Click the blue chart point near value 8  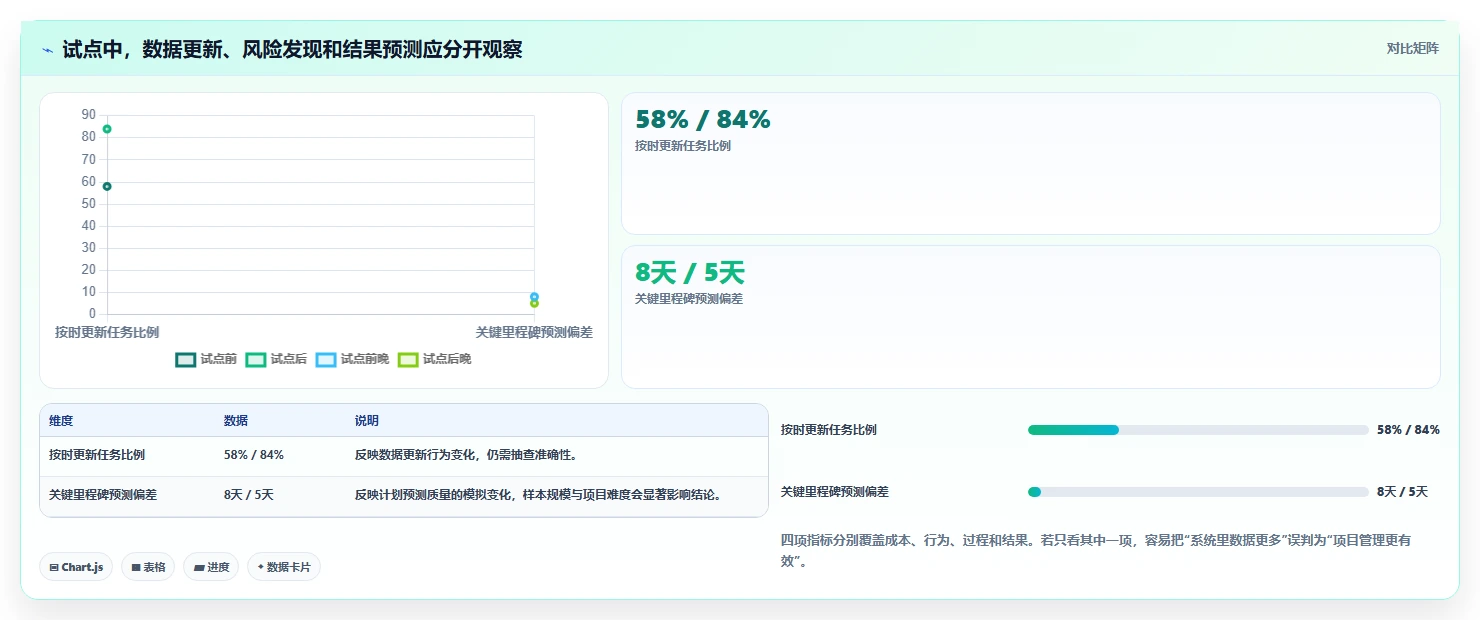point(534,296)
